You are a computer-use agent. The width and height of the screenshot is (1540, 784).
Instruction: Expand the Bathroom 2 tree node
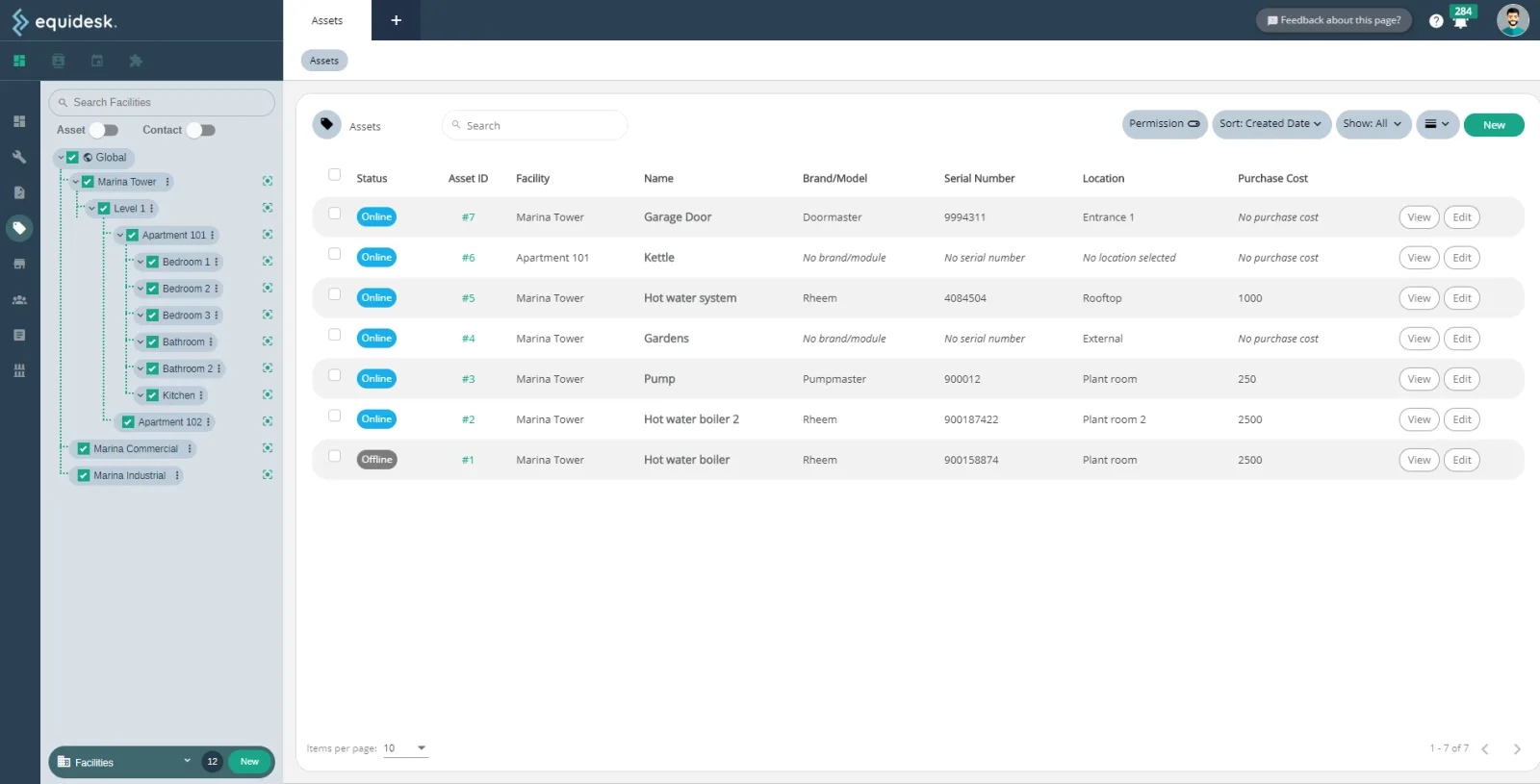[x=141, y=368]
